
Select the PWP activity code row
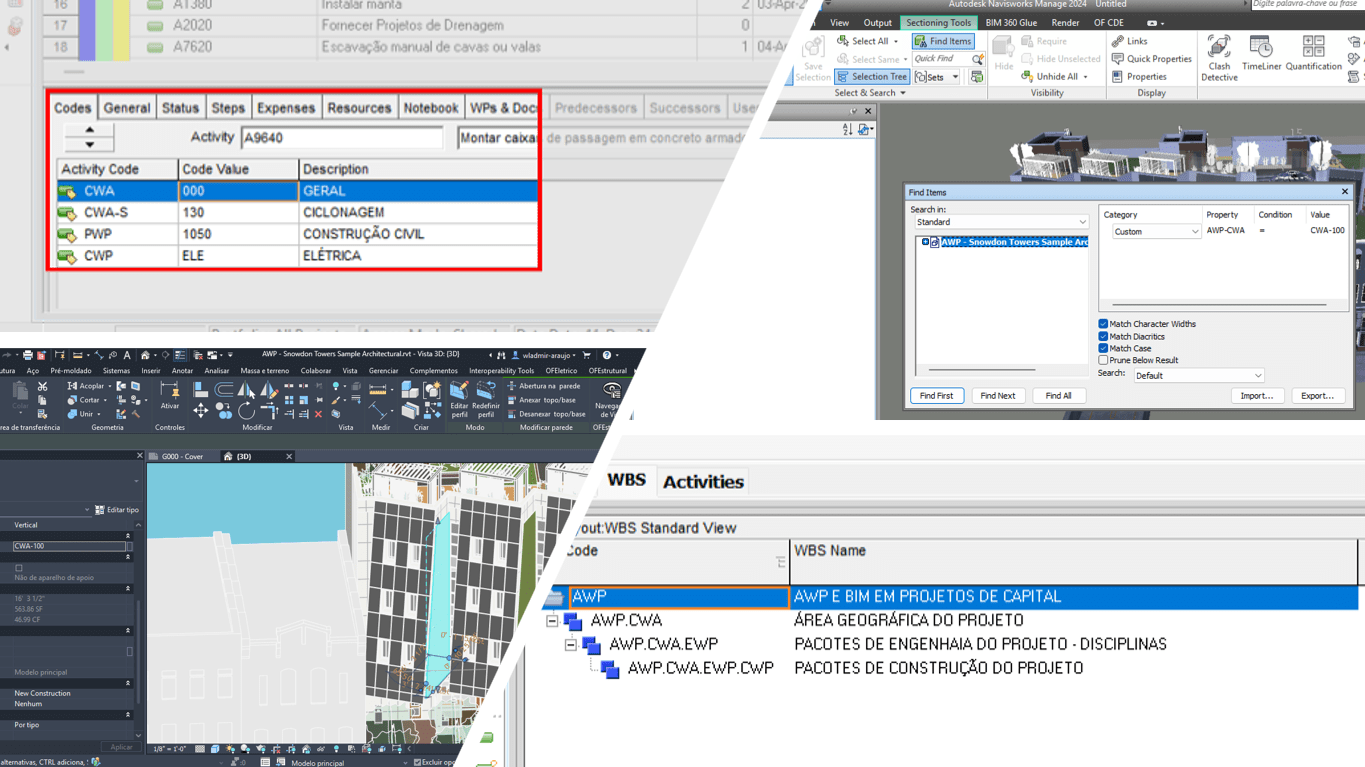298,234
